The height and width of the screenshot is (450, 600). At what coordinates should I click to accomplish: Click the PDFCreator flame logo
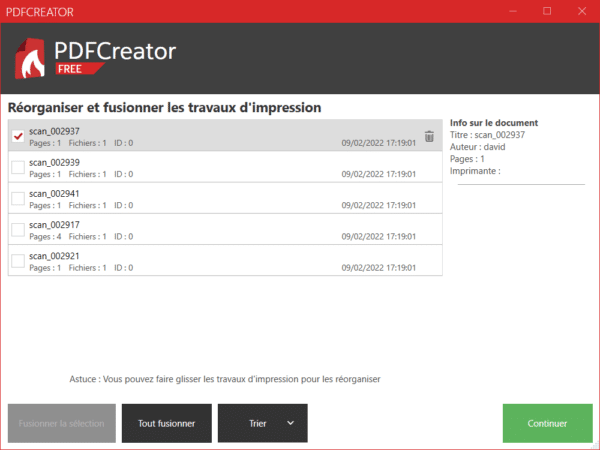[x=29, y=59]
